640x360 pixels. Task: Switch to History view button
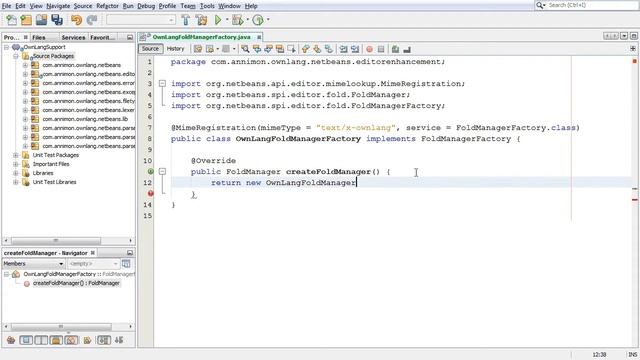(x=176, y=49)
